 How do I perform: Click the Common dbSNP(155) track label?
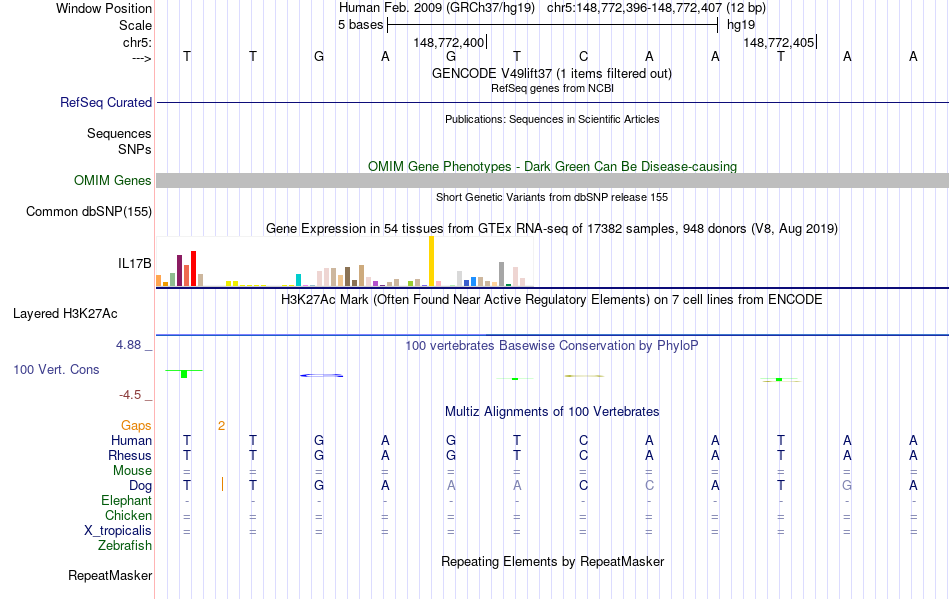[x=89, y=211]
